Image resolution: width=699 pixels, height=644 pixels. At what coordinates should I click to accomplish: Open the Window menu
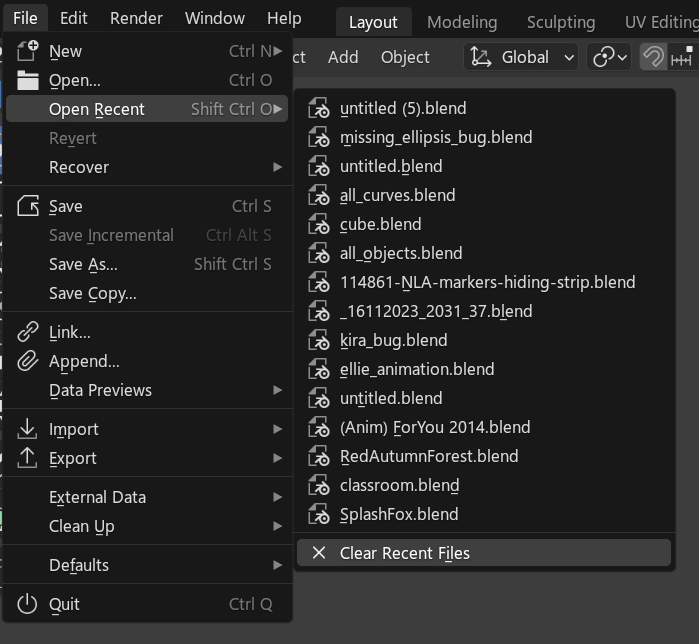pos(215,18)
